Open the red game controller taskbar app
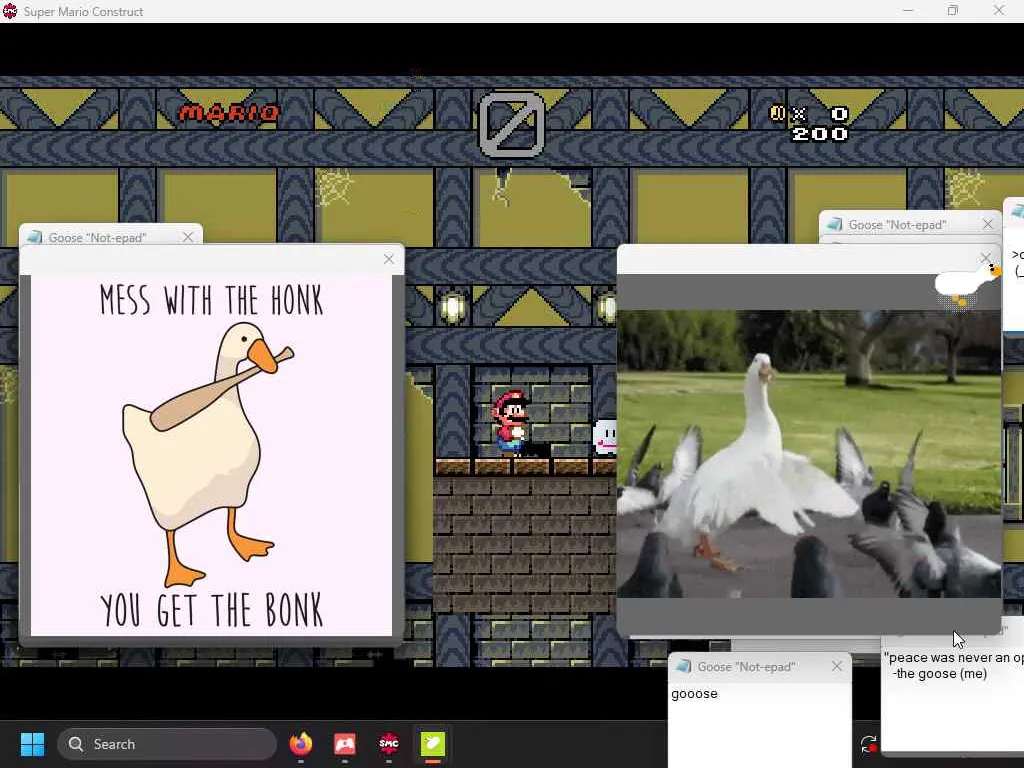 [x=345, y=744]
